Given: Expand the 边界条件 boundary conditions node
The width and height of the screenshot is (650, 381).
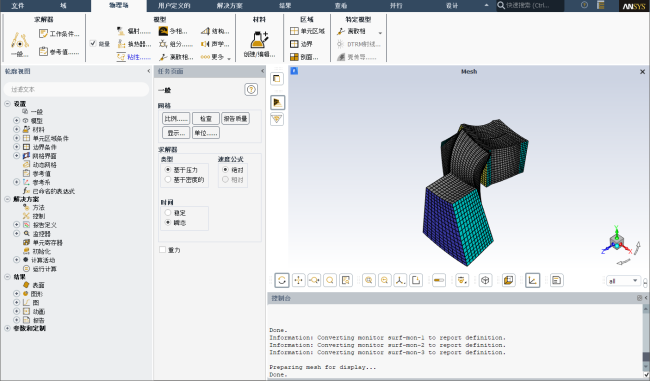Looking at the screenshot, I should click(x=17, y=147).
